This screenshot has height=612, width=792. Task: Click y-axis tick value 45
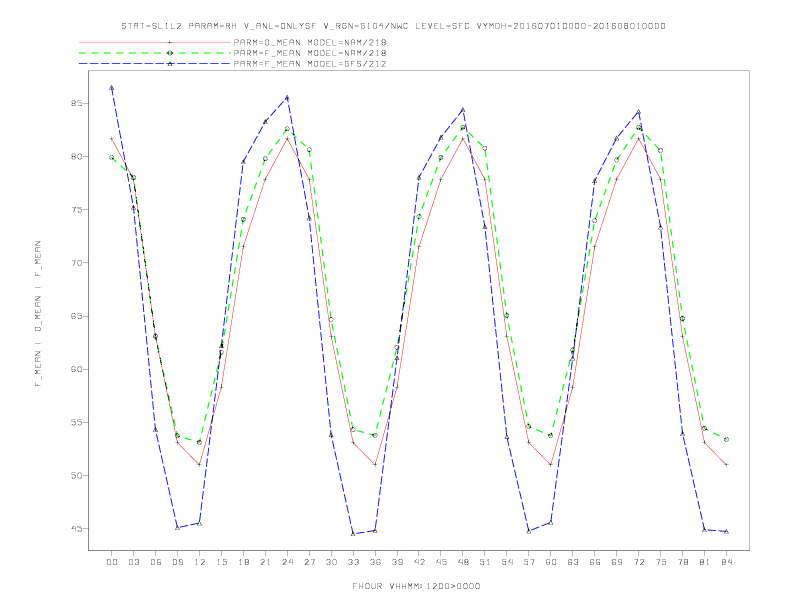coord(77,529)
